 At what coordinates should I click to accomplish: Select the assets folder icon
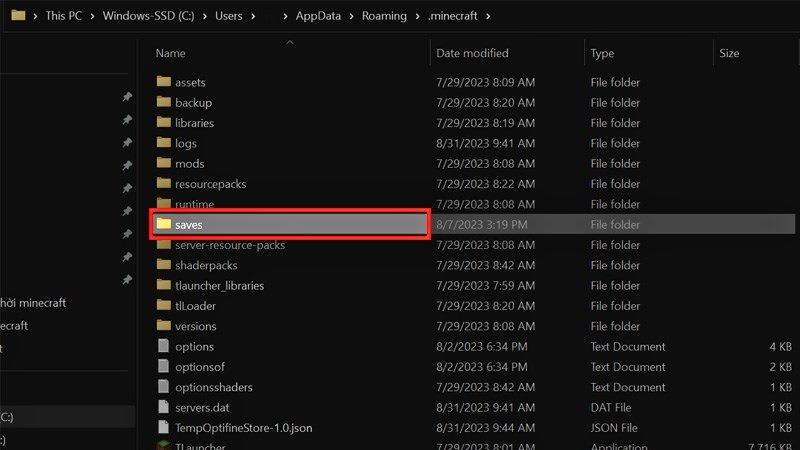[x=164, y=82]
